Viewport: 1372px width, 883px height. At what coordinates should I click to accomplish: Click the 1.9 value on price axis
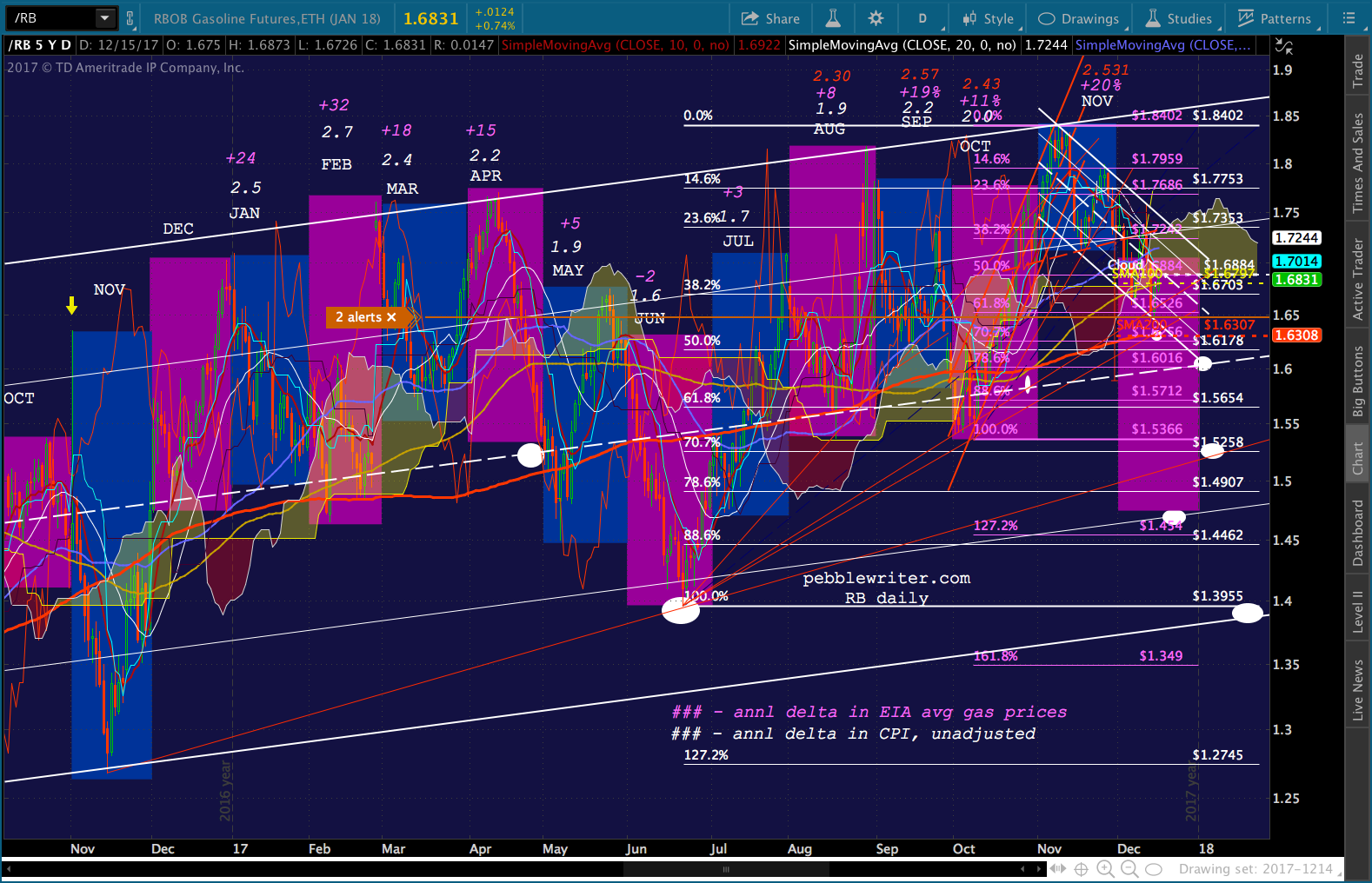click(1282, 70)
